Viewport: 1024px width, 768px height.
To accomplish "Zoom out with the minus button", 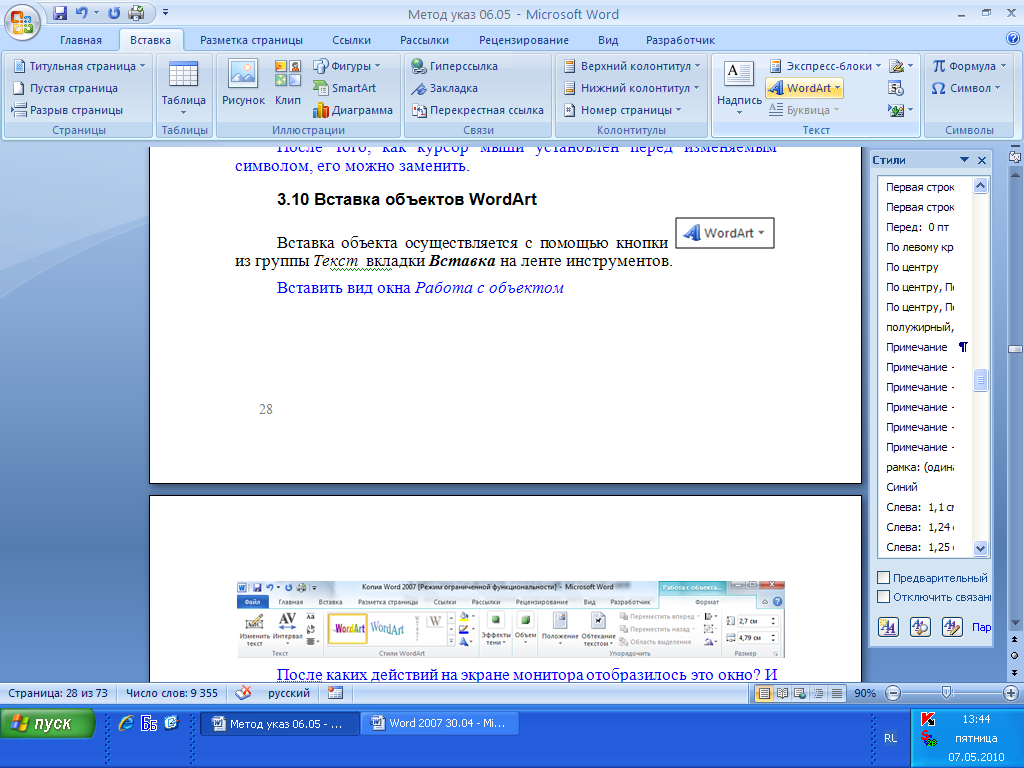I will click(893, 694).
